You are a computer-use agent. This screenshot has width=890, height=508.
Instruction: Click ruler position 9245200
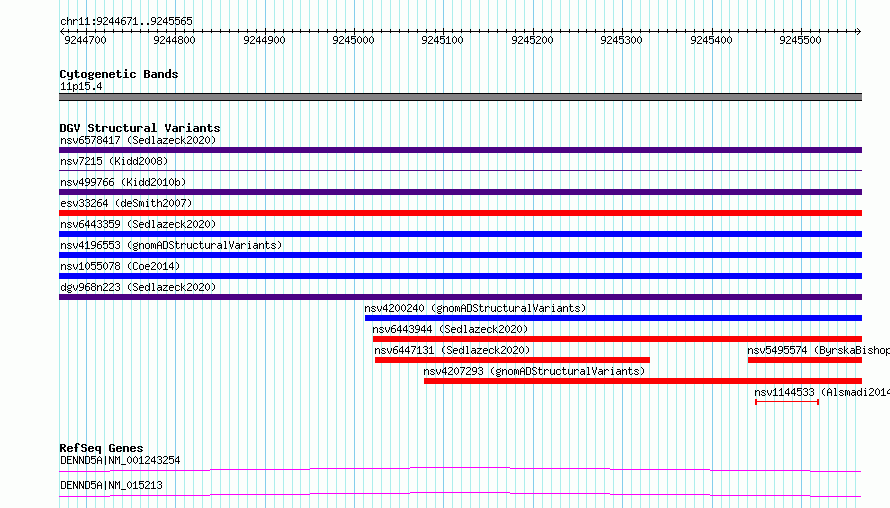pos(532,40)
